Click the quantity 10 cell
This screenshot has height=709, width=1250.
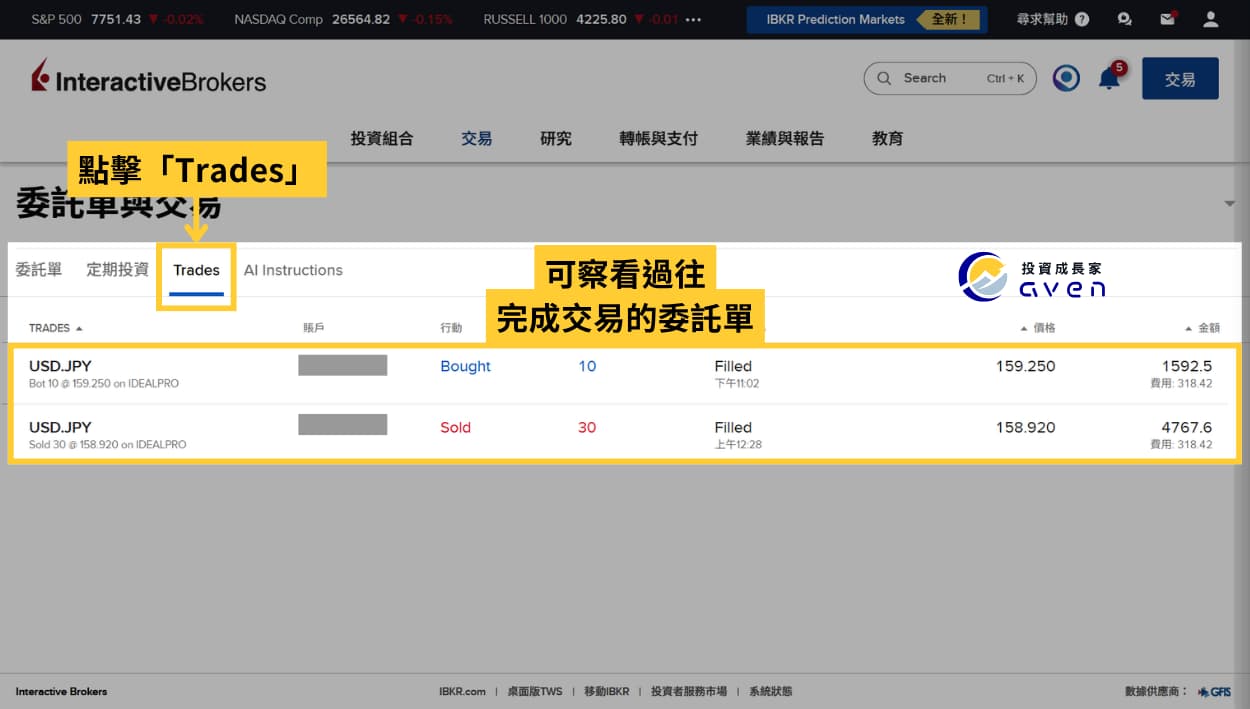point(587,366)
